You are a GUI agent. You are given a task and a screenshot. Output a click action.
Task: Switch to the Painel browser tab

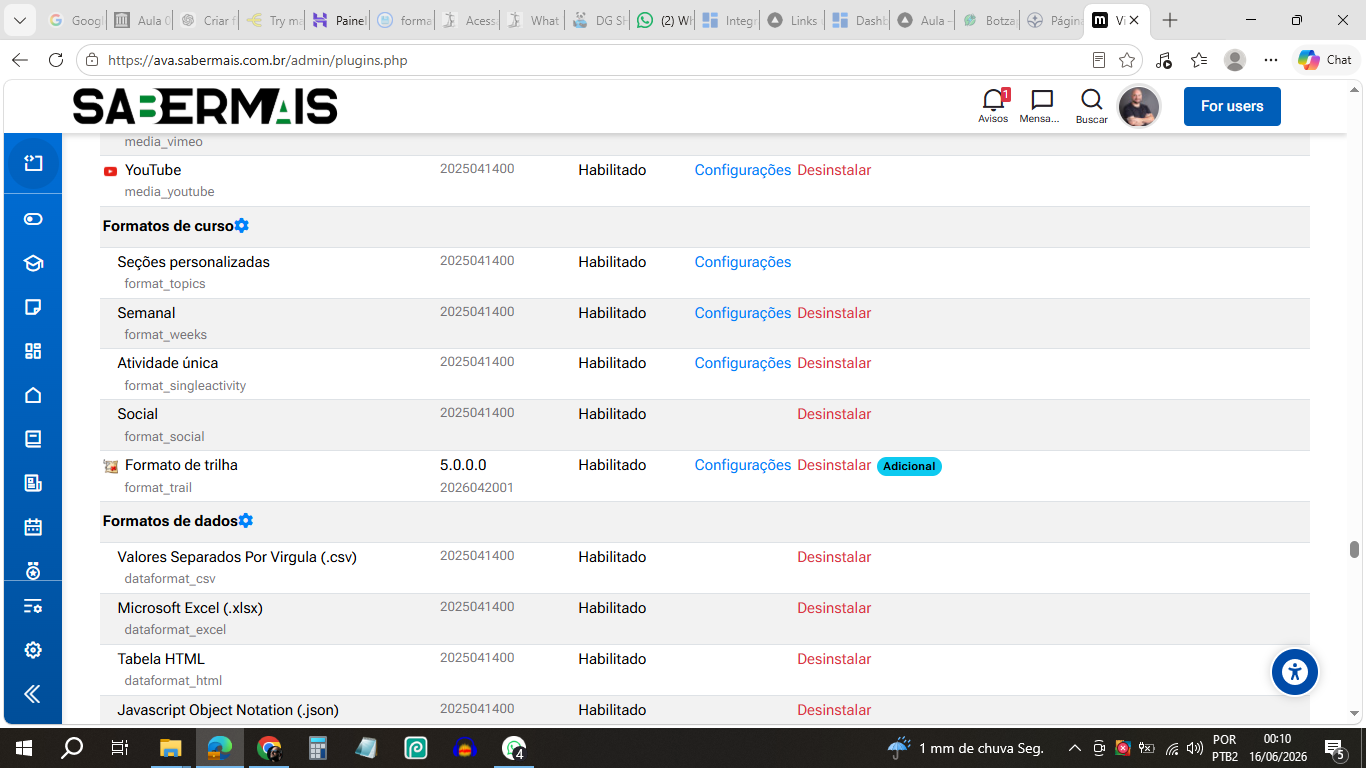tap(339, 20)
